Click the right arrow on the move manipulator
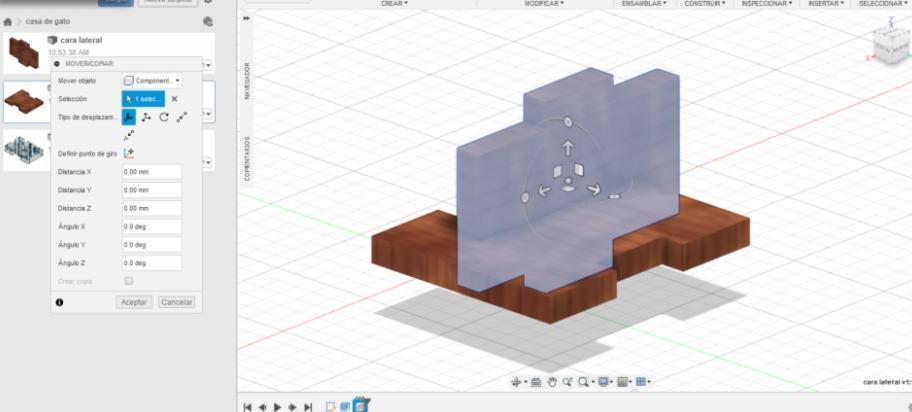Screen dimensions: 912x412 pyautogui.click(x=594, y=189)
